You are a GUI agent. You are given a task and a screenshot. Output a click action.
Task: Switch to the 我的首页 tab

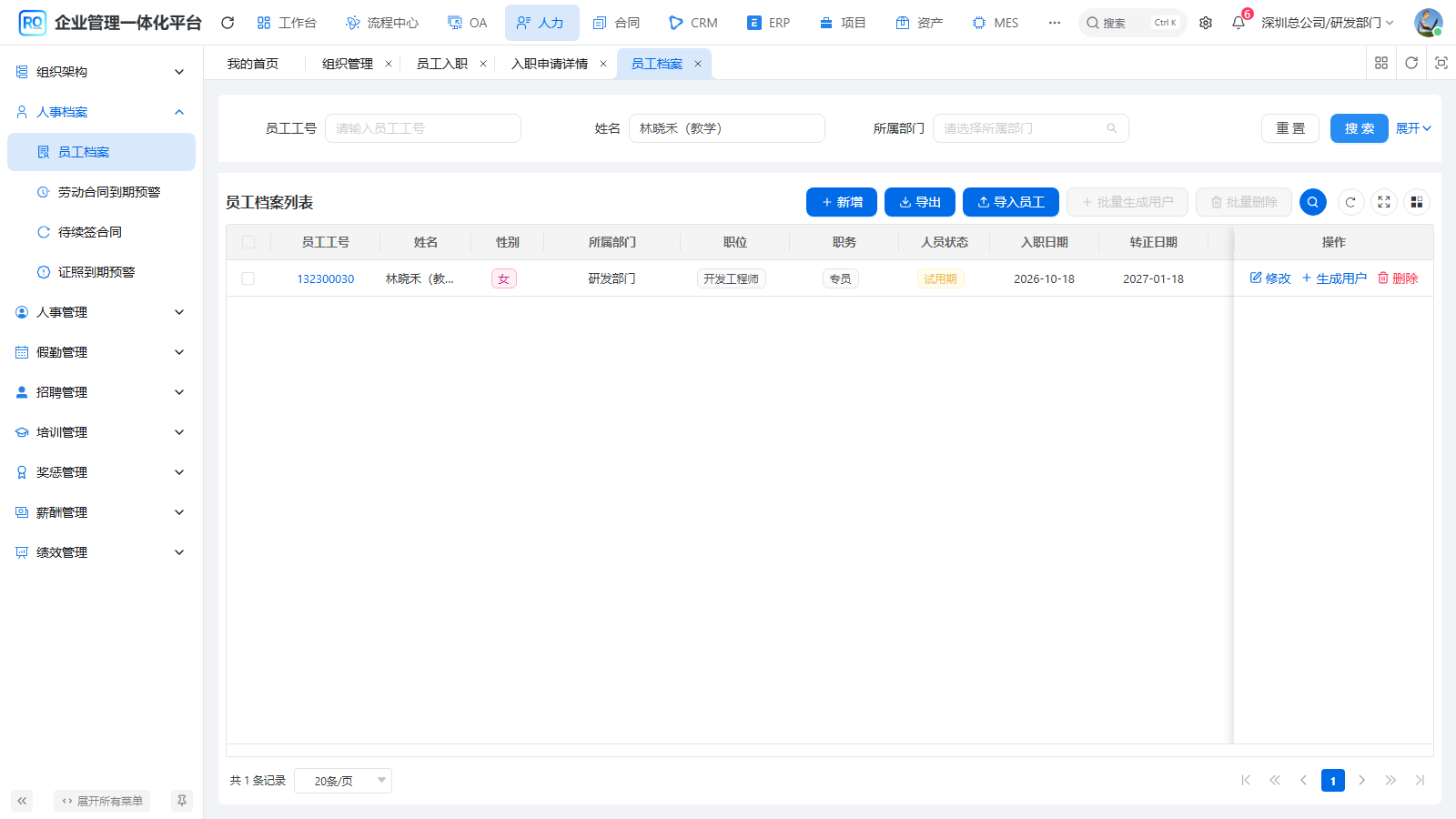(x=253, y=64)
